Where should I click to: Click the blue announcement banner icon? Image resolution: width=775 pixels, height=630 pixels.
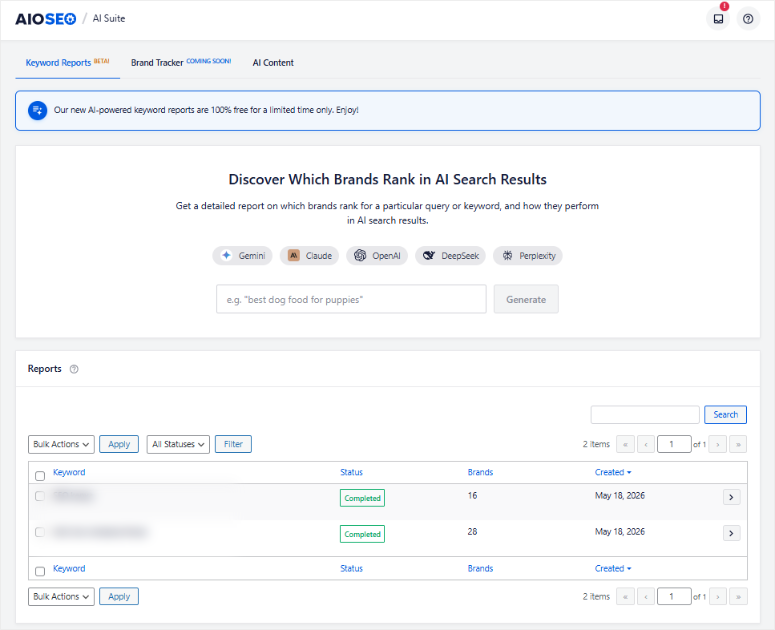[x=38, y=110]
